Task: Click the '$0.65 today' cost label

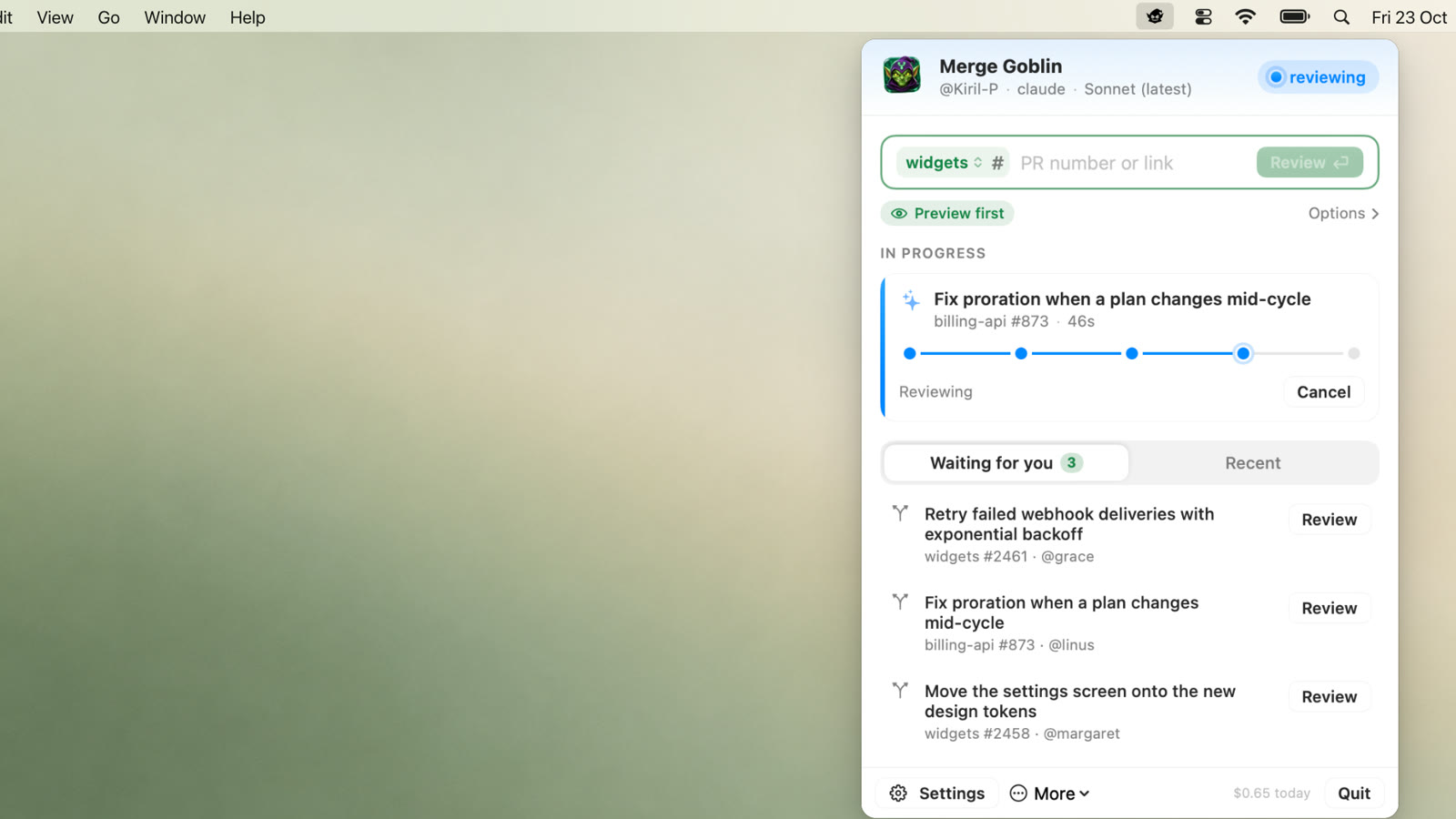Action: [x=1272, y=794]
